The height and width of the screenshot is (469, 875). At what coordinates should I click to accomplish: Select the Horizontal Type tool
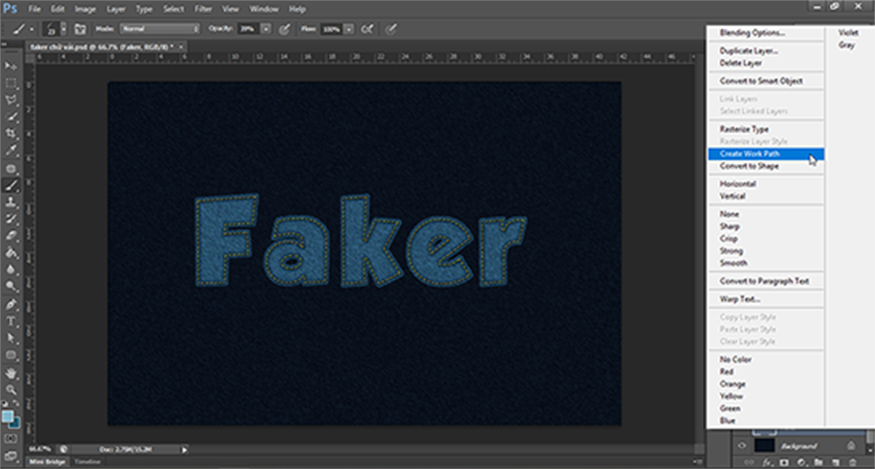11,321
